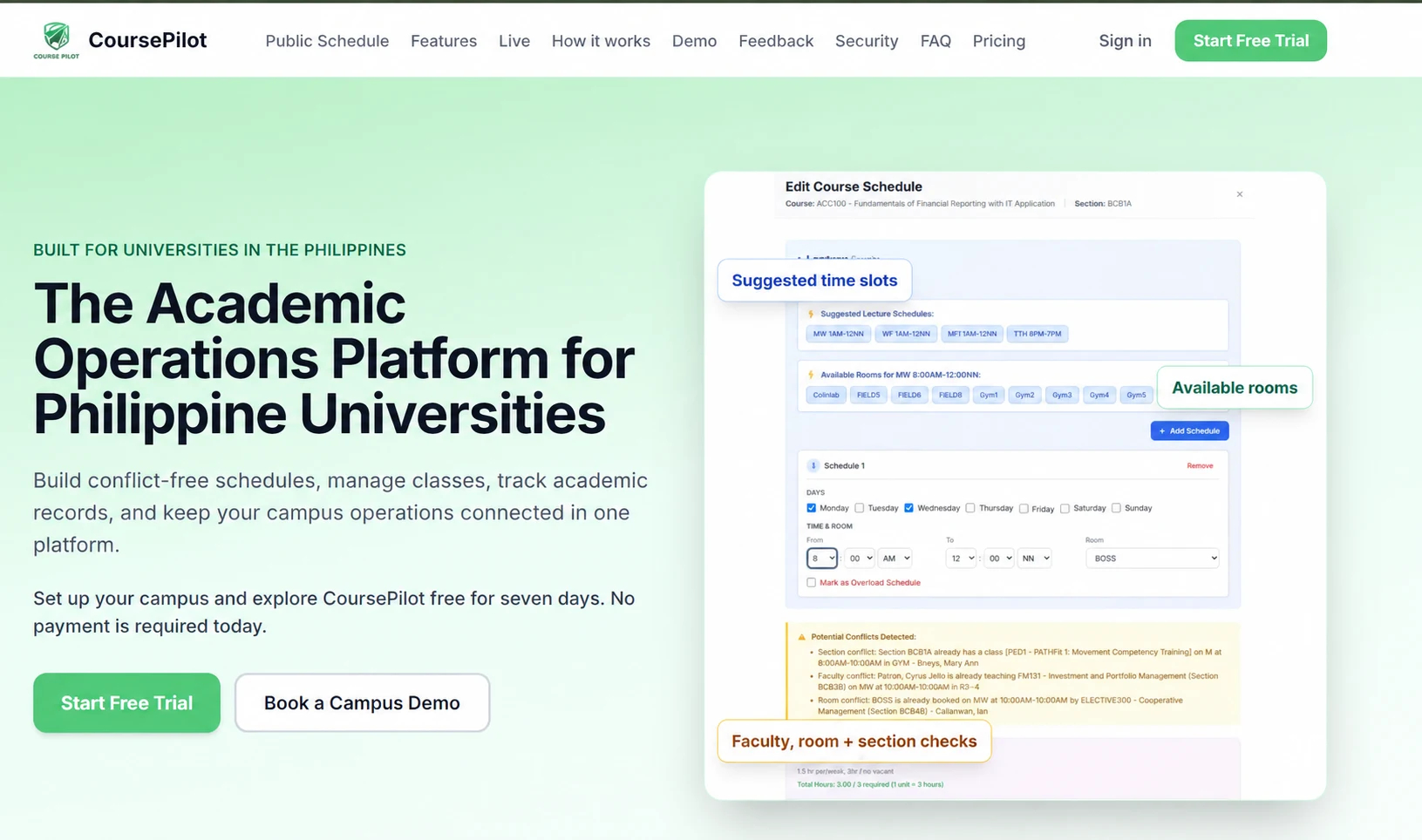Viewport: 1422px width, 840px height.
Task: Navigate to How it works
Action: coord(601,41)
